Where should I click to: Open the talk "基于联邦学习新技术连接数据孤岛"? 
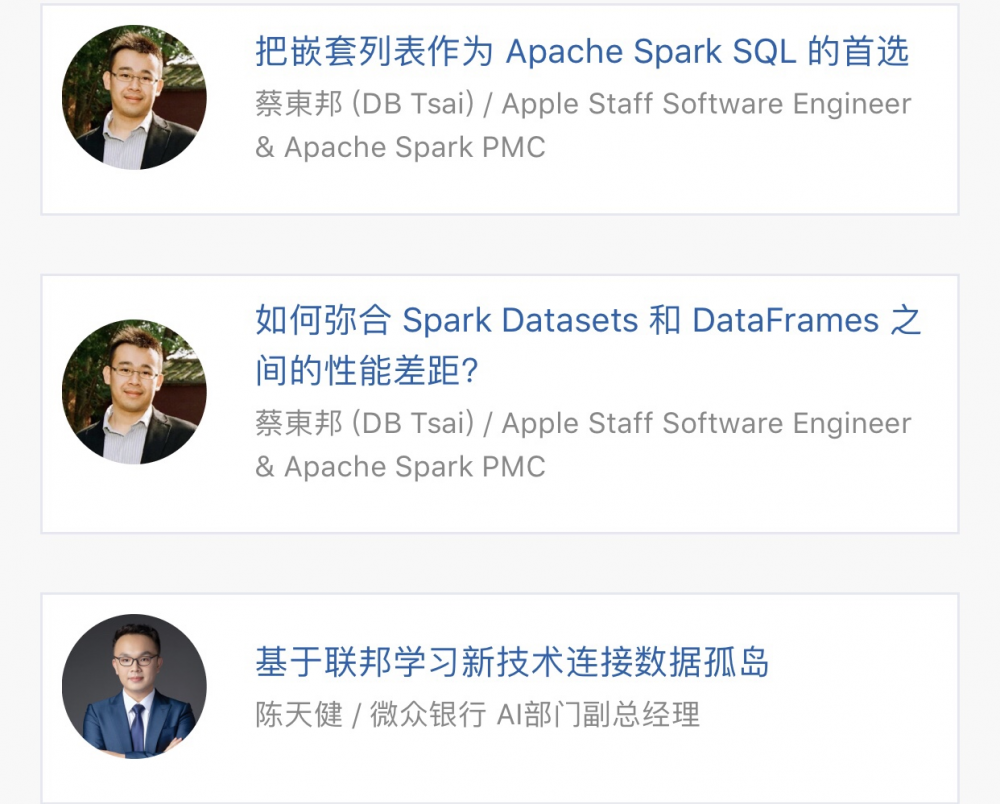click(x=512, y=662)
